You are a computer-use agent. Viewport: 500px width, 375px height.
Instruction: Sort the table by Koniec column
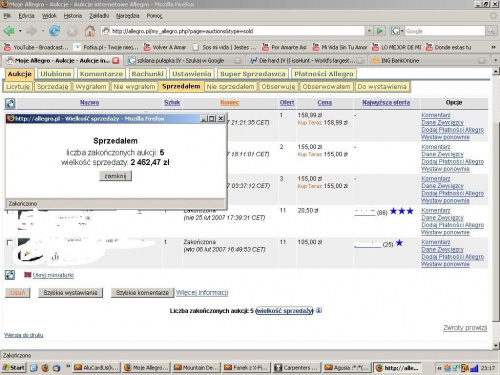(x=230, y=103)
